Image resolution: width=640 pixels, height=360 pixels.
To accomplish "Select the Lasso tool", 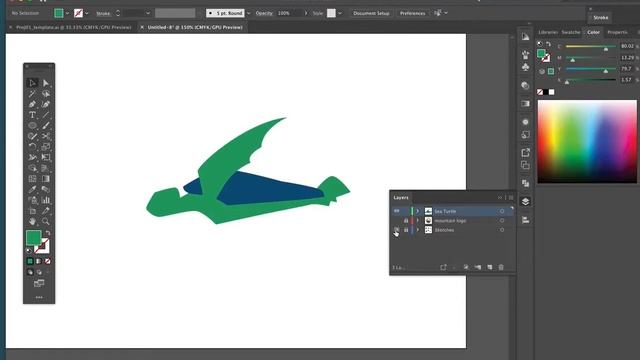I will [x=46, y=93].
